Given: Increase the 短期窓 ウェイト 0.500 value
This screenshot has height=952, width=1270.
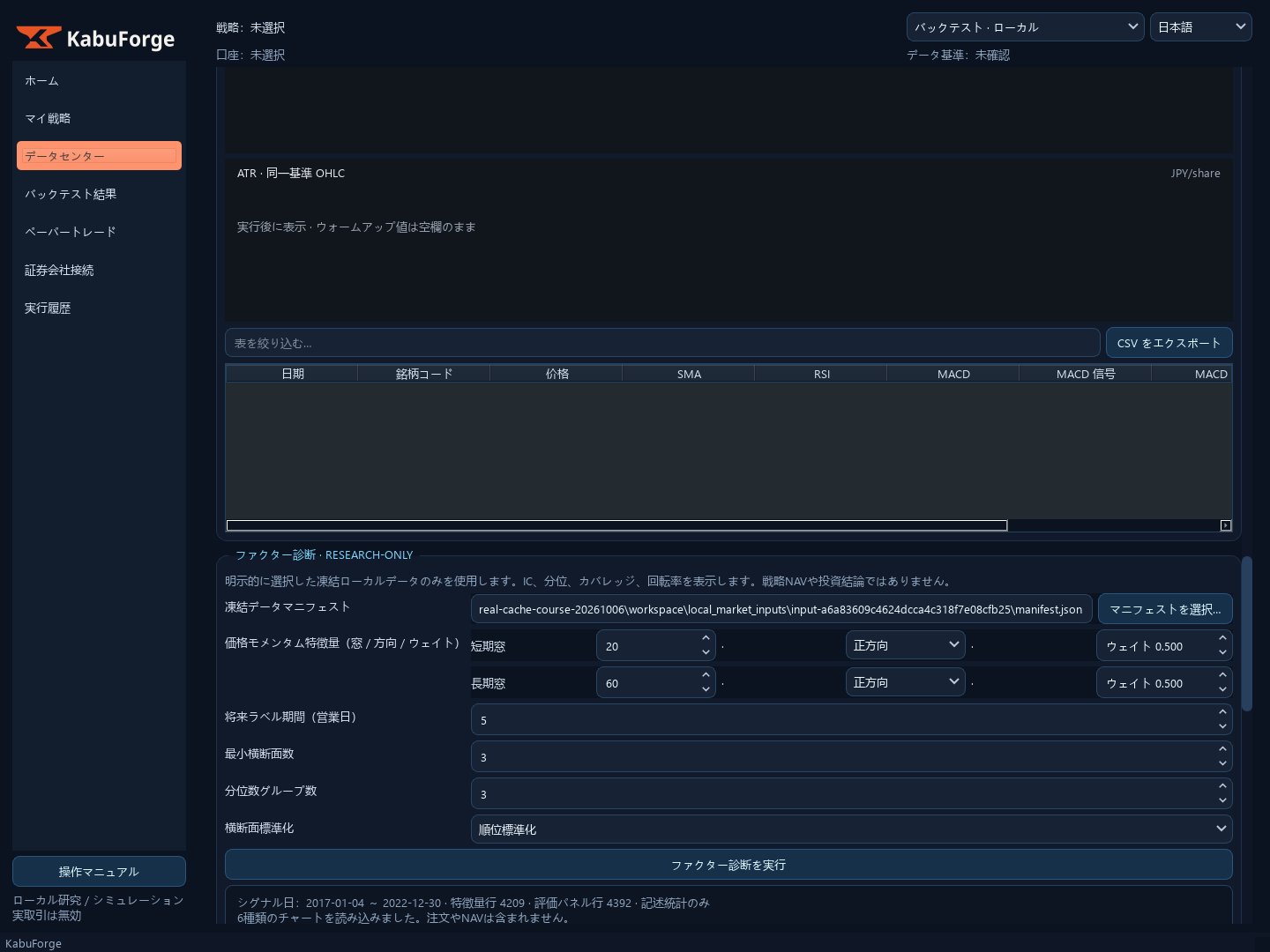Looking at the screenshot, I should click(1222, 639).
